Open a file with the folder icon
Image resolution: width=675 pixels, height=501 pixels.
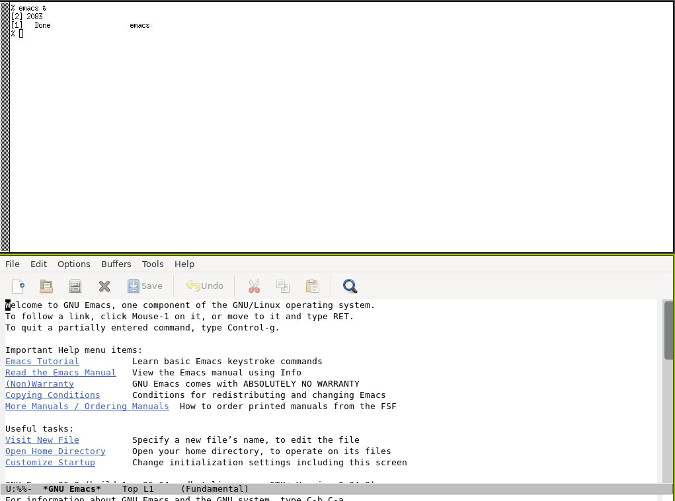(x=46, y=286)
